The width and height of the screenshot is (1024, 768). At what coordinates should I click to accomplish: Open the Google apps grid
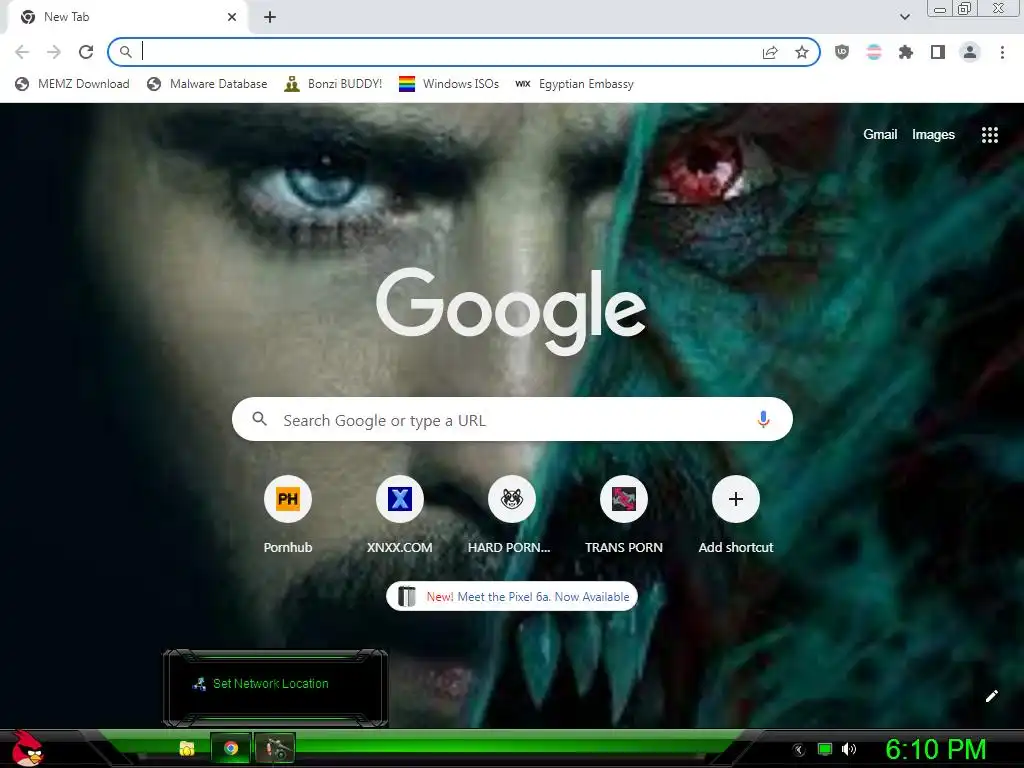(990, 135)
